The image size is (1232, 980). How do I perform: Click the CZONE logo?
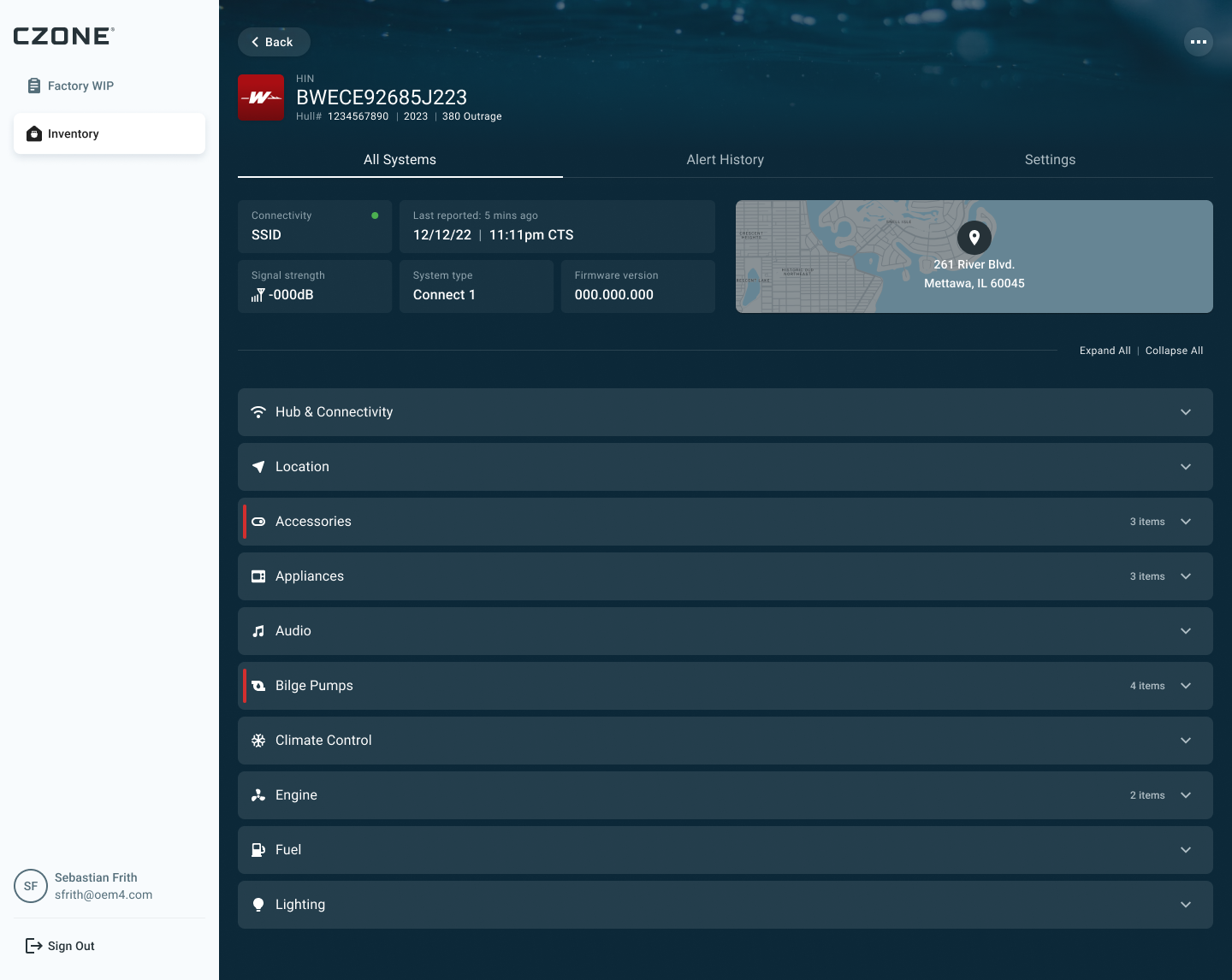coord(63,36)
